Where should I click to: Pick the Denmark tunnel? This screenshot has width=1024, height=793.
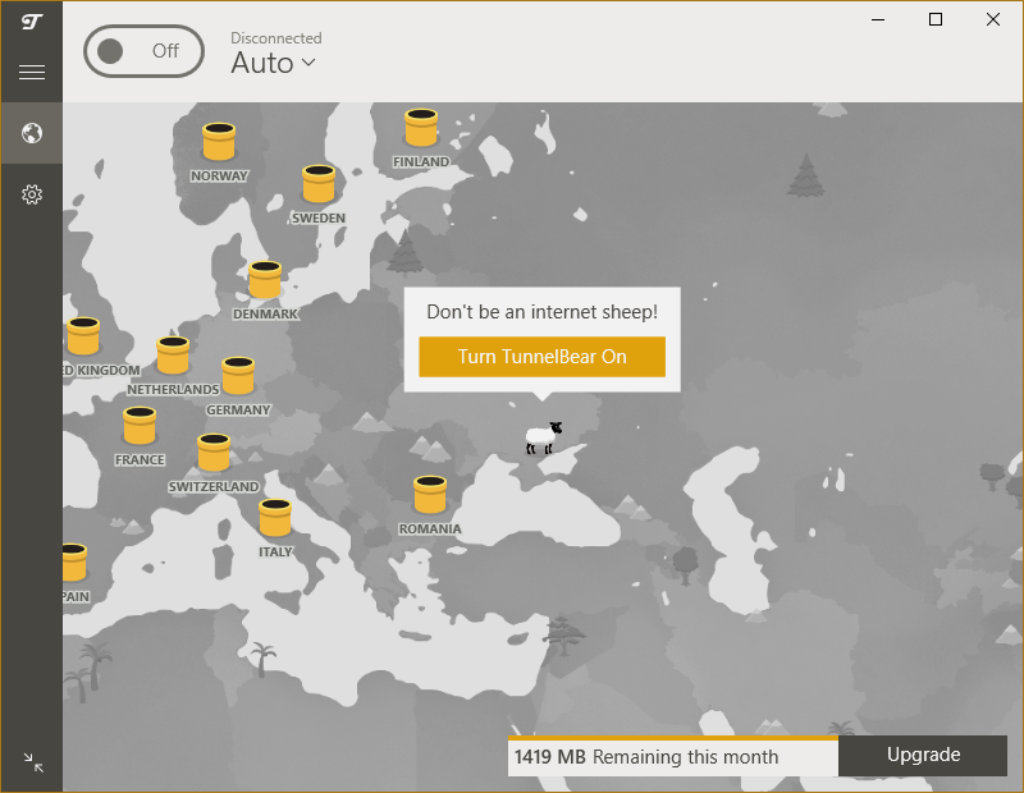265,280
